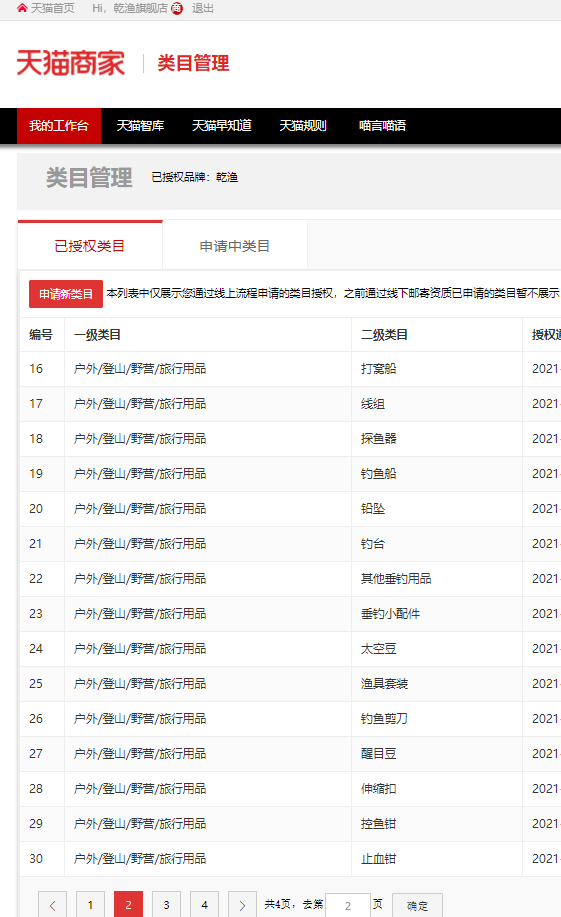Select current page 2 button

(x=129, y=905)
